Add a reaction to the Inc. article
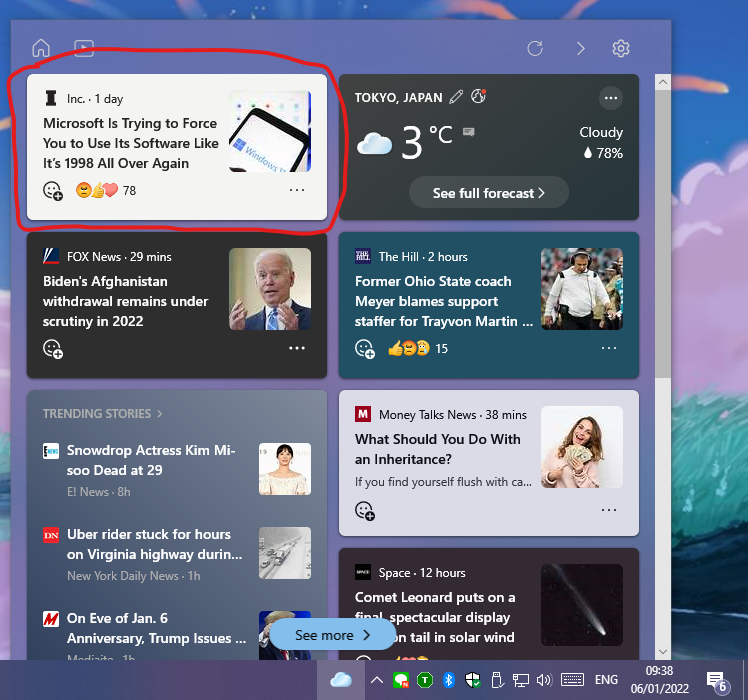The image size is (748, 700). pos(53,190)
